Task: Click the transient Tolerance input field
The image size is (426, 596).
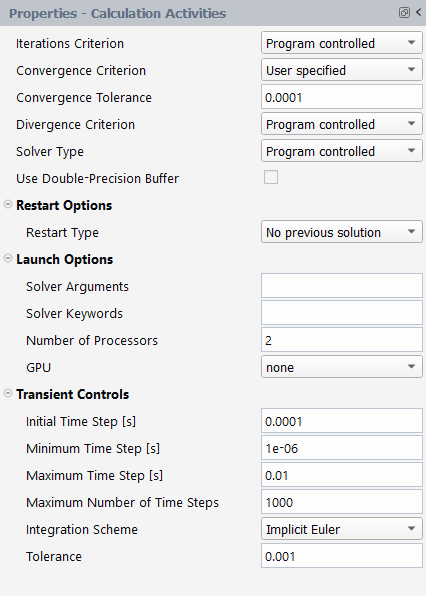Action: click(x=342, y=556)
